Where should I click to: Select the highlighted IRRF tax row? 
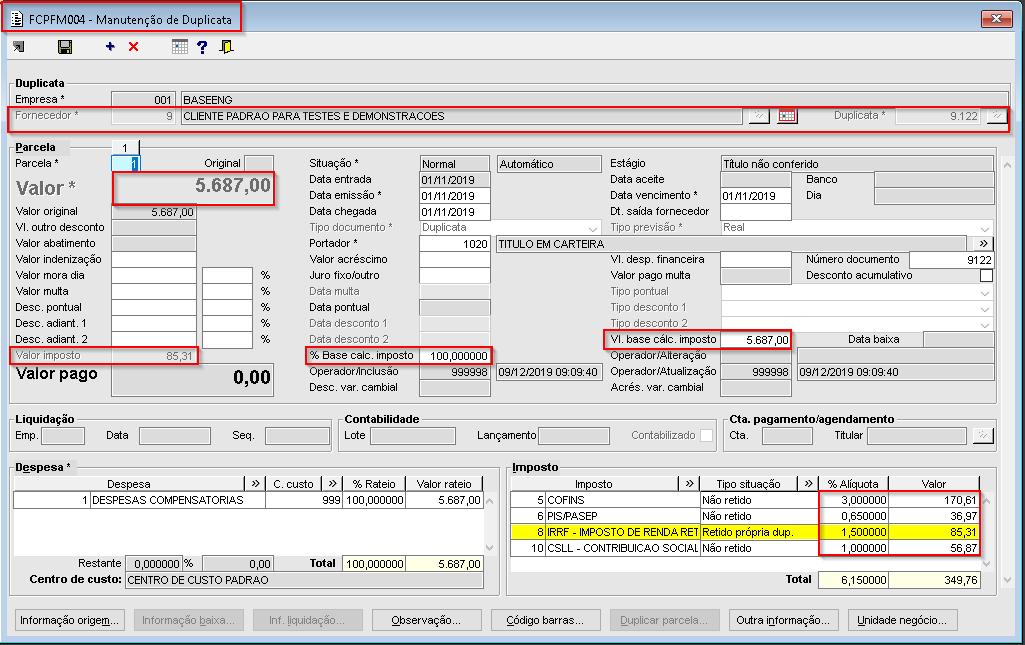[x=745, y=532]
